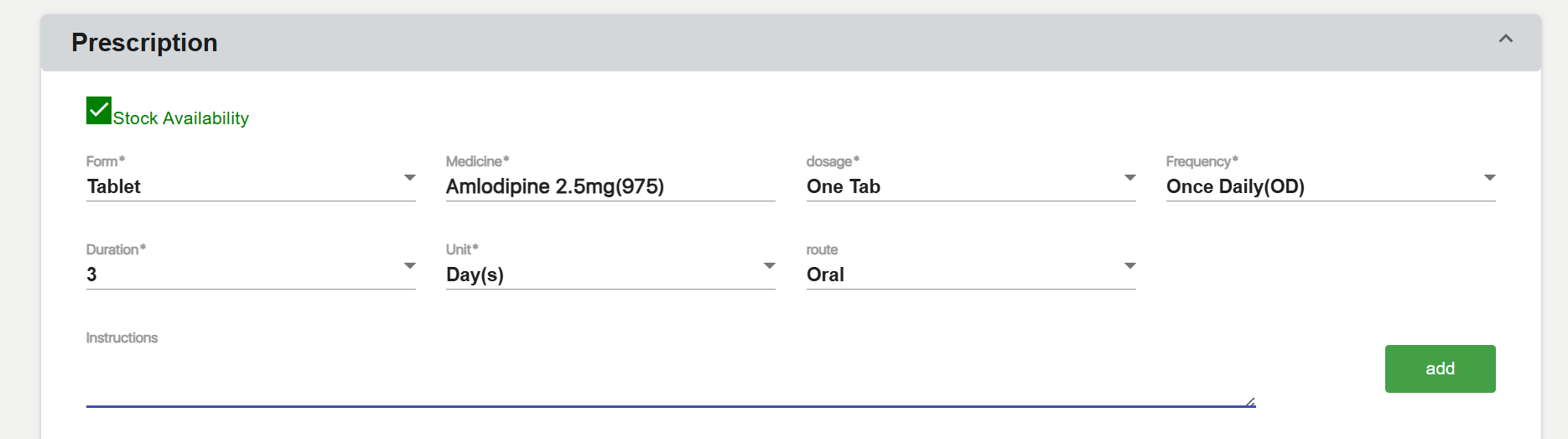Screen dimensions: 1568x439
Task: Click the One Tab value in dosage
Action: click(844, 186)
